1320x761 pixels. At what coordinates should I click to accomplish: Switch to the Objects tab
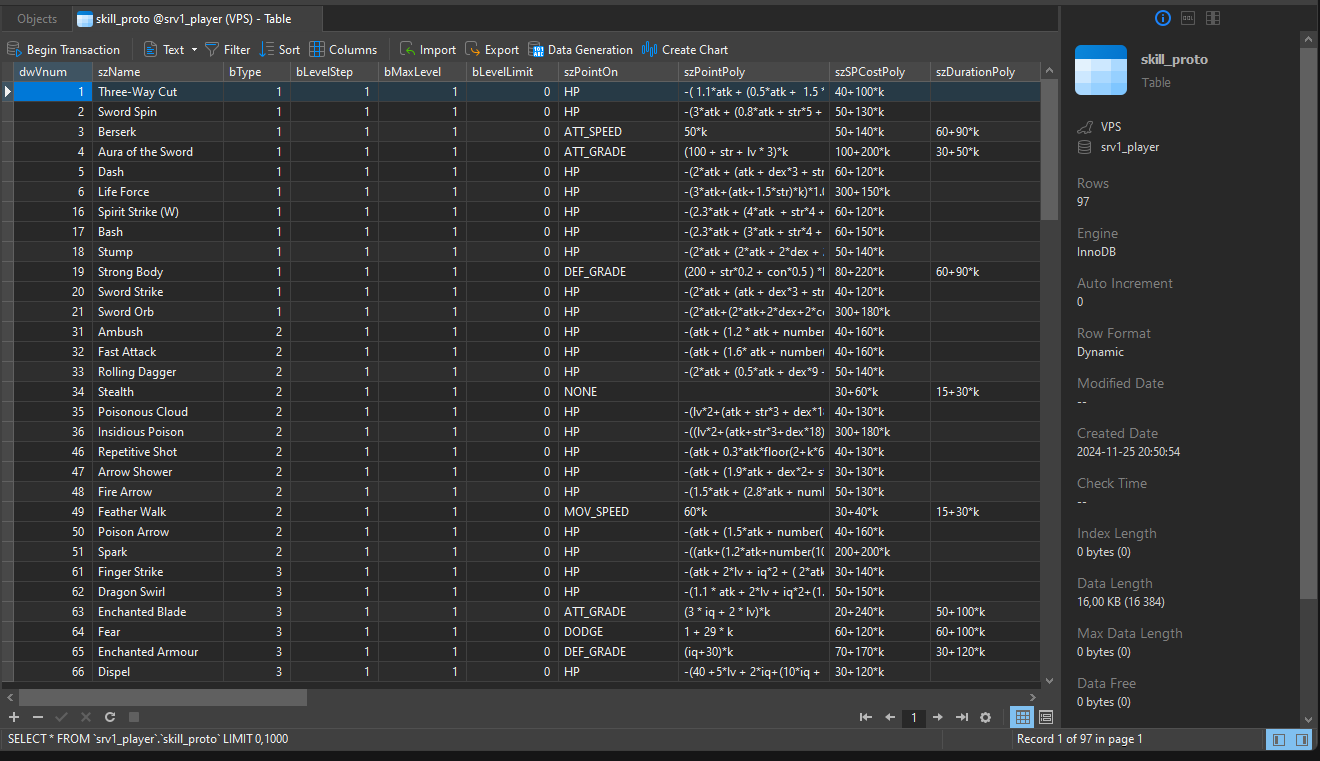[x=37, y=19]
